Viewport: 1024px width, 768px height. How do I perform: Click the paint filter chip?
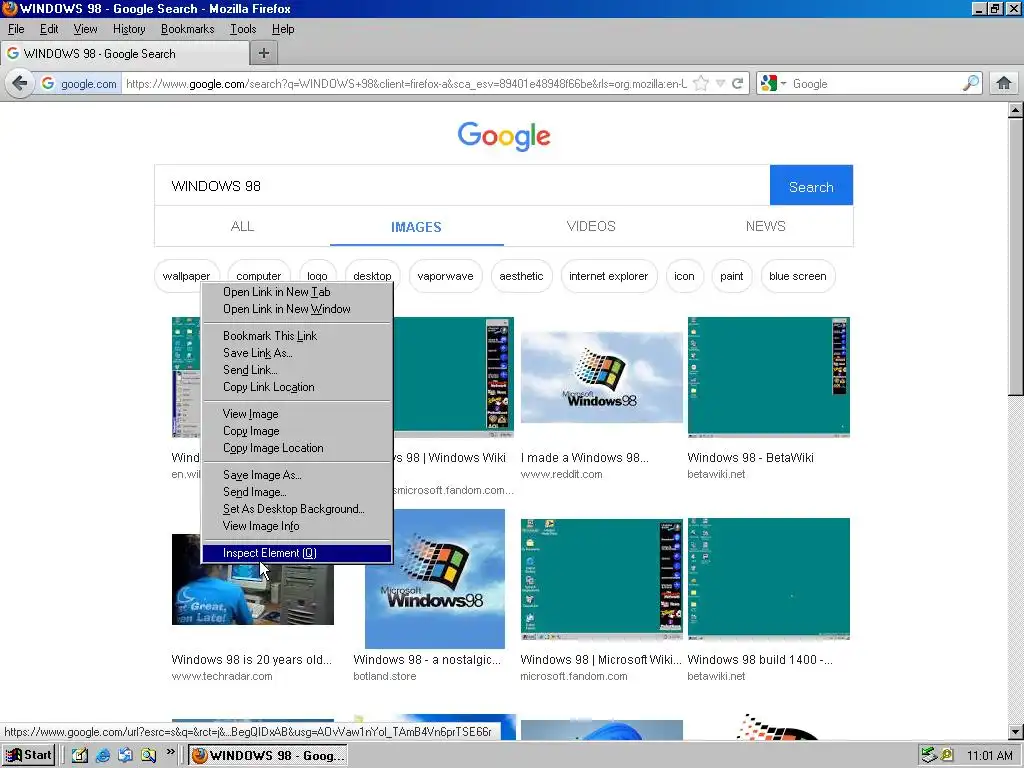coord(731,276)
